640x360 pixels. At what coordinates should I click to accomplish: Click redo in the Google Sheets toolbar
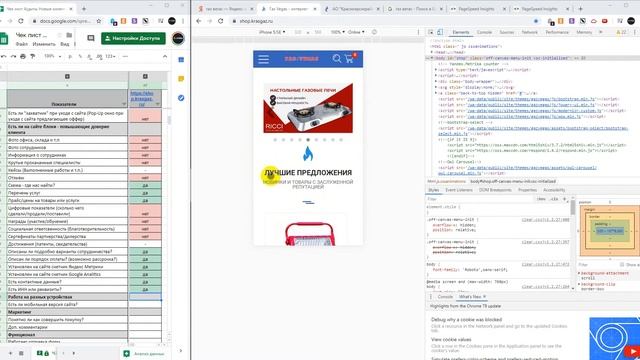(x=13, y=56)
